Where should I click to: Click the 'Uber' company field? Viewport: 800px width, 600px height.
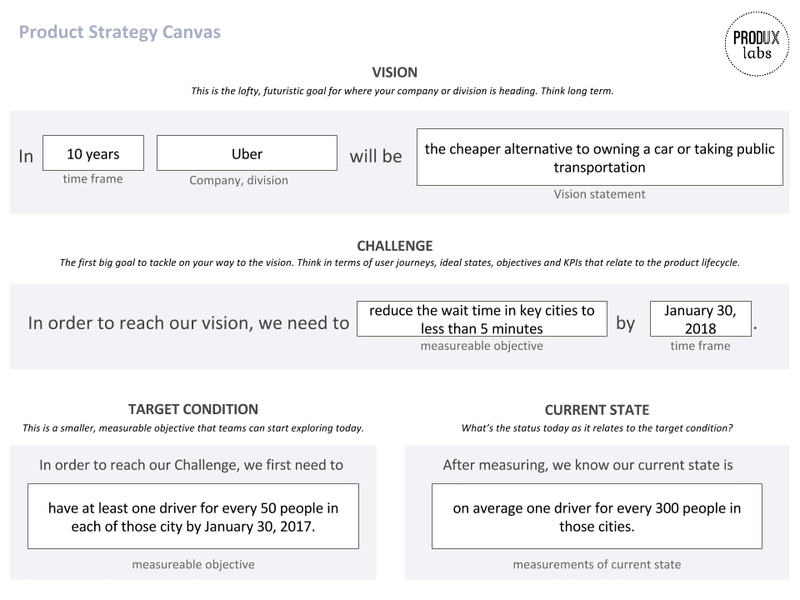tap(247, 153)
